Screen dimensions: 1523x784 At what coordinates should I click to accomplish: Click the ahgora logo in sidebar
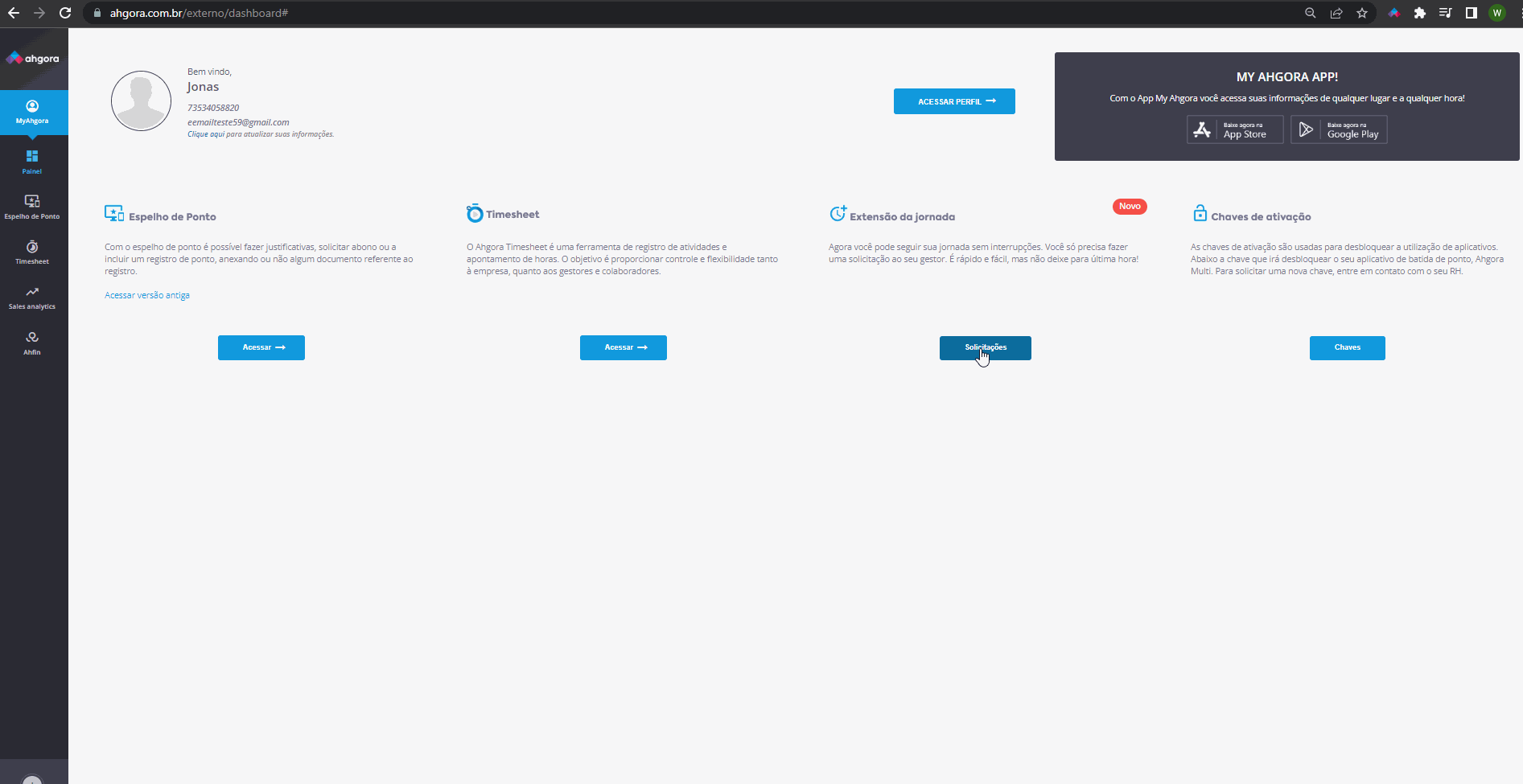click(x=32, y=58)
